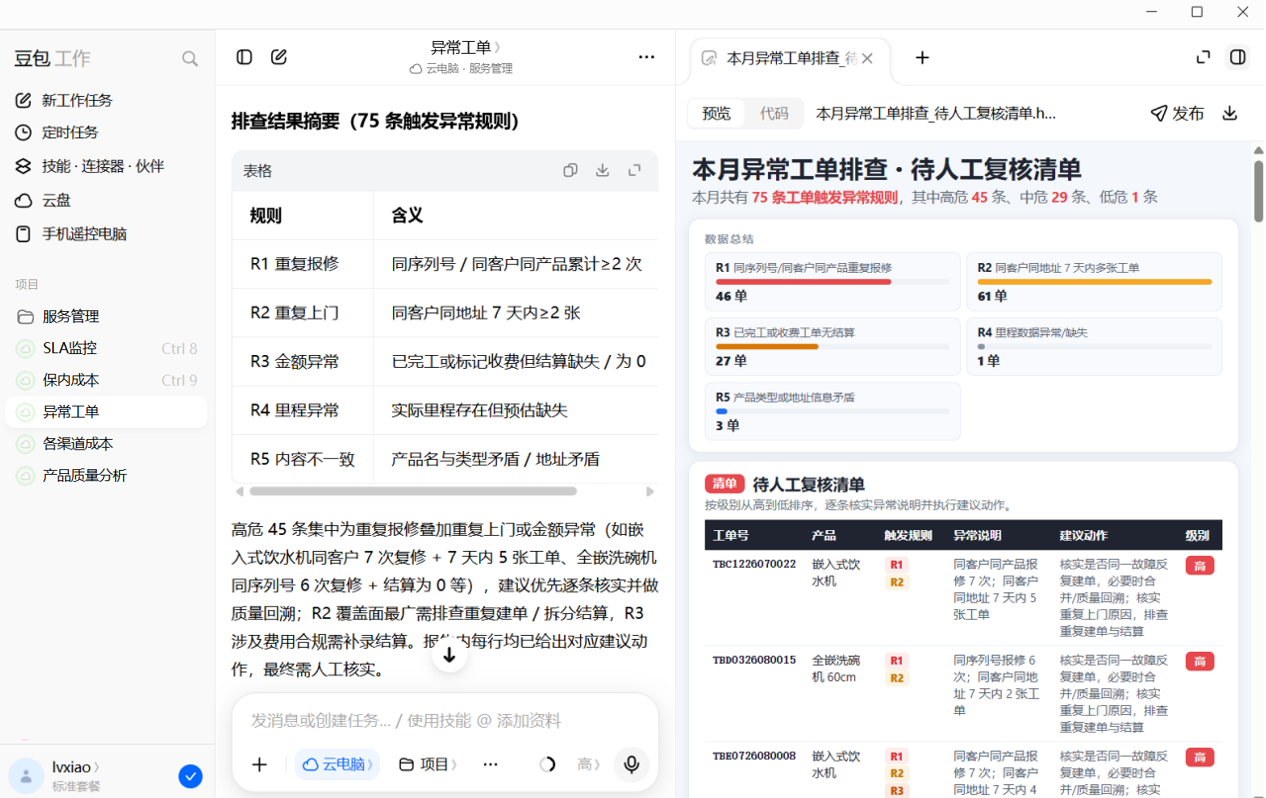Toggle the left sidebar panel icon
Viewport: 1266px width, 798px height.
tap(244, 57)
